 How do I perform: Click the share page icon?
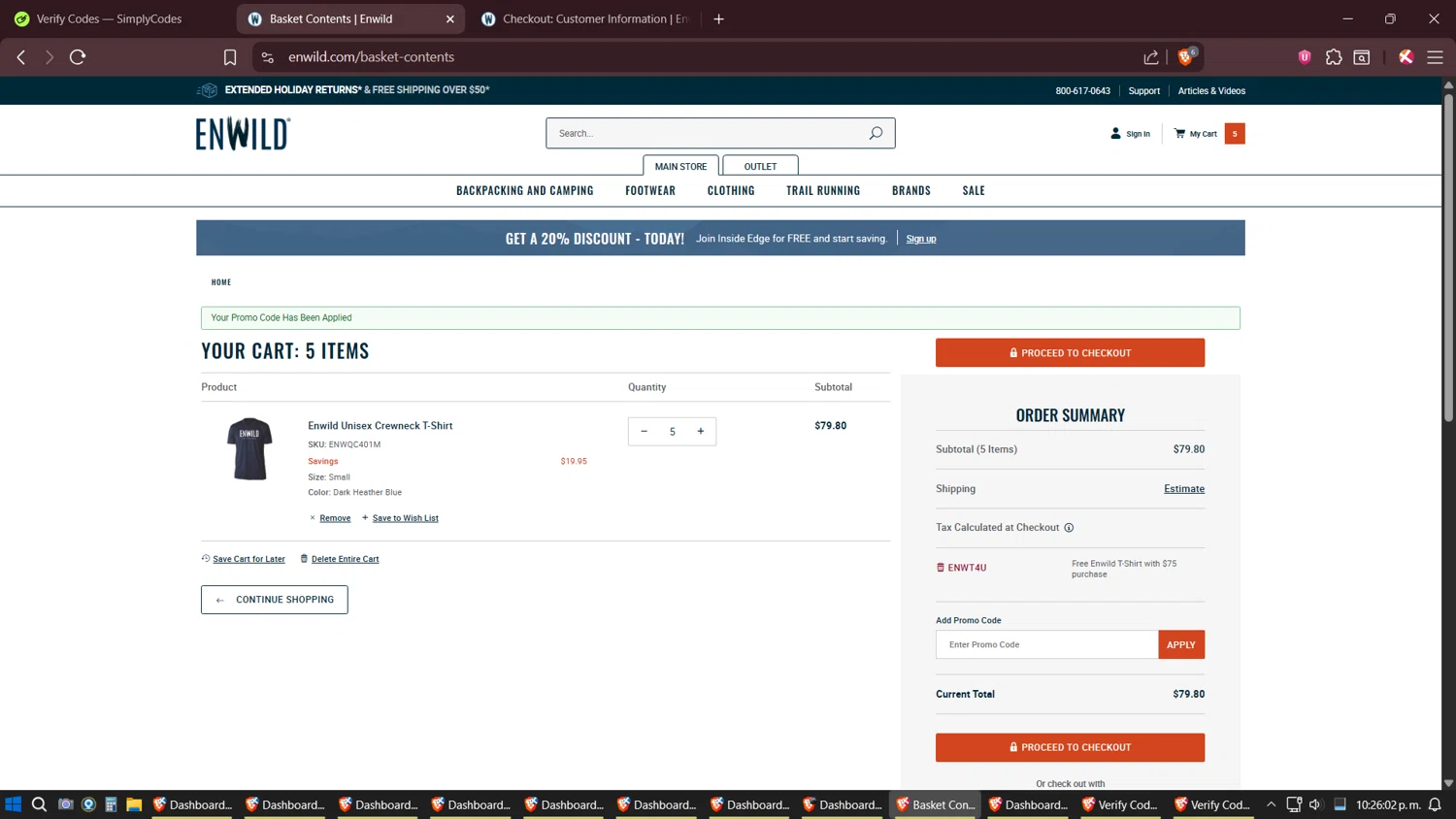point(1151,57)
